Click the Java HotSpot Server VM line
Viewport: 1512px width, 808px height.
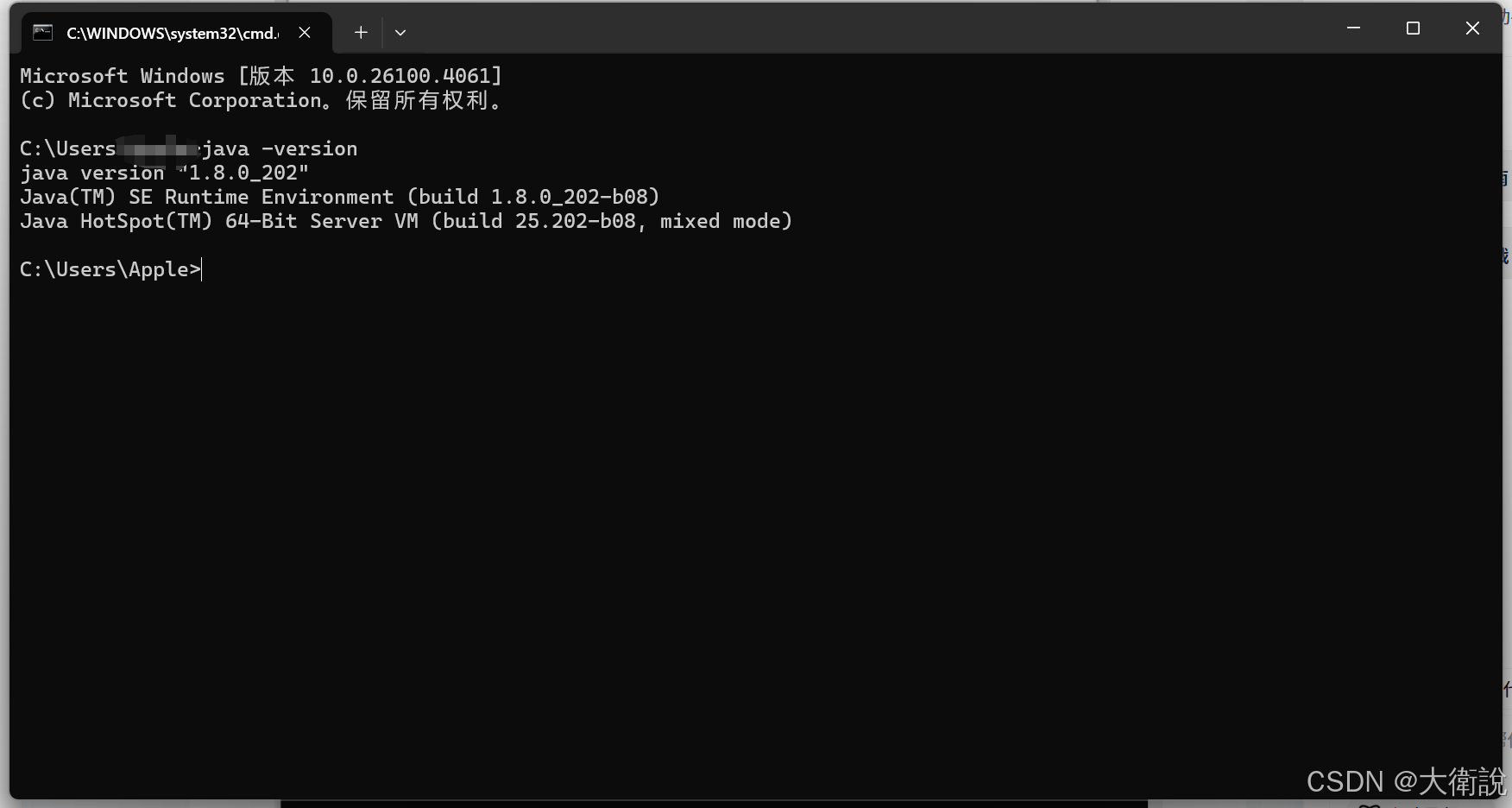(406, 221)
